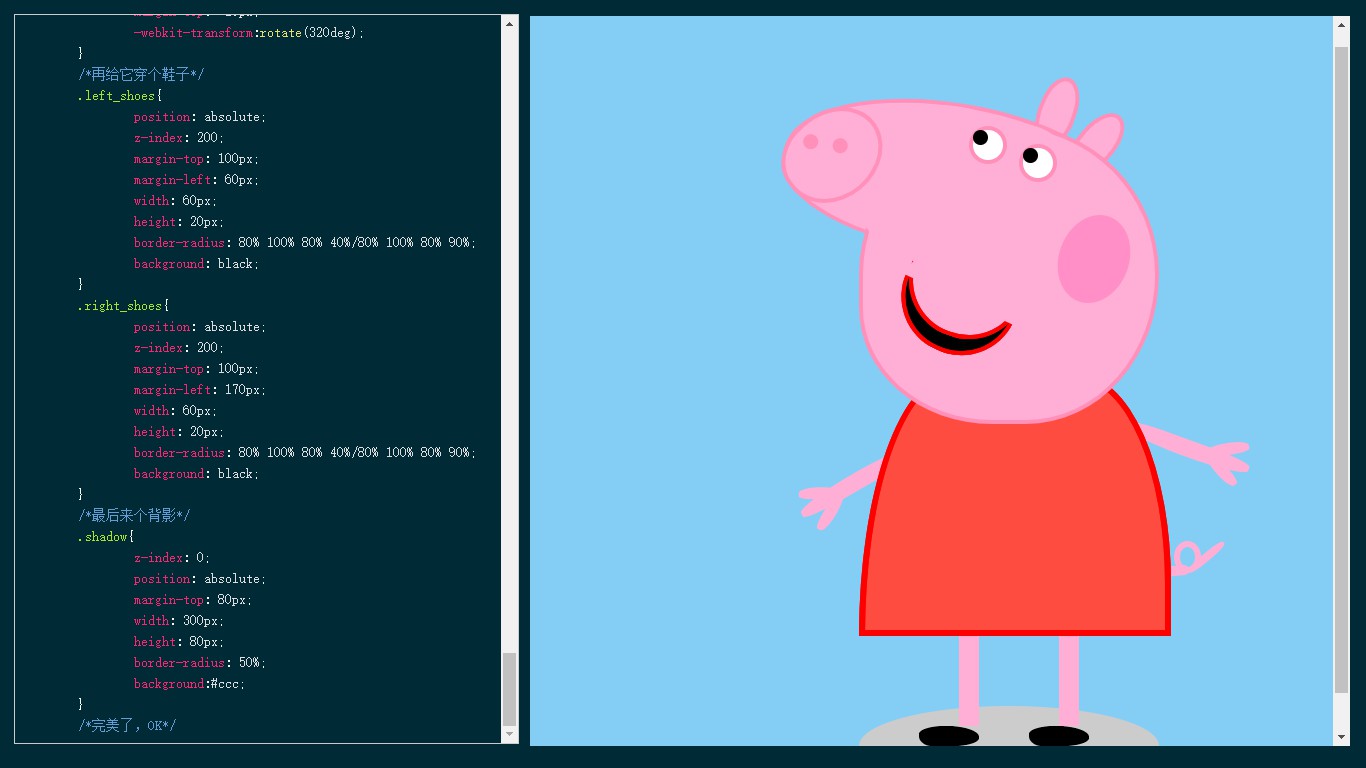
Task: Click the long border-radius line under .left_shoes
Action: pos(305,243)
